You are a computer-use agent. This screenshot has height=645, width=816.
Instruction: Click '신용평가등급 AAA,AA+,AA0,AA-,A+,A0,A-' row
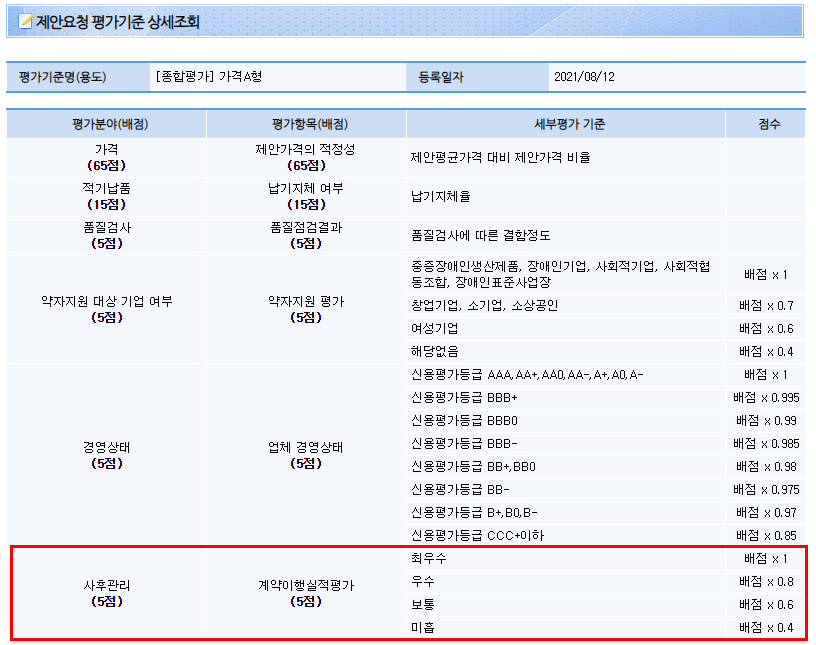[x=566, y=375]
